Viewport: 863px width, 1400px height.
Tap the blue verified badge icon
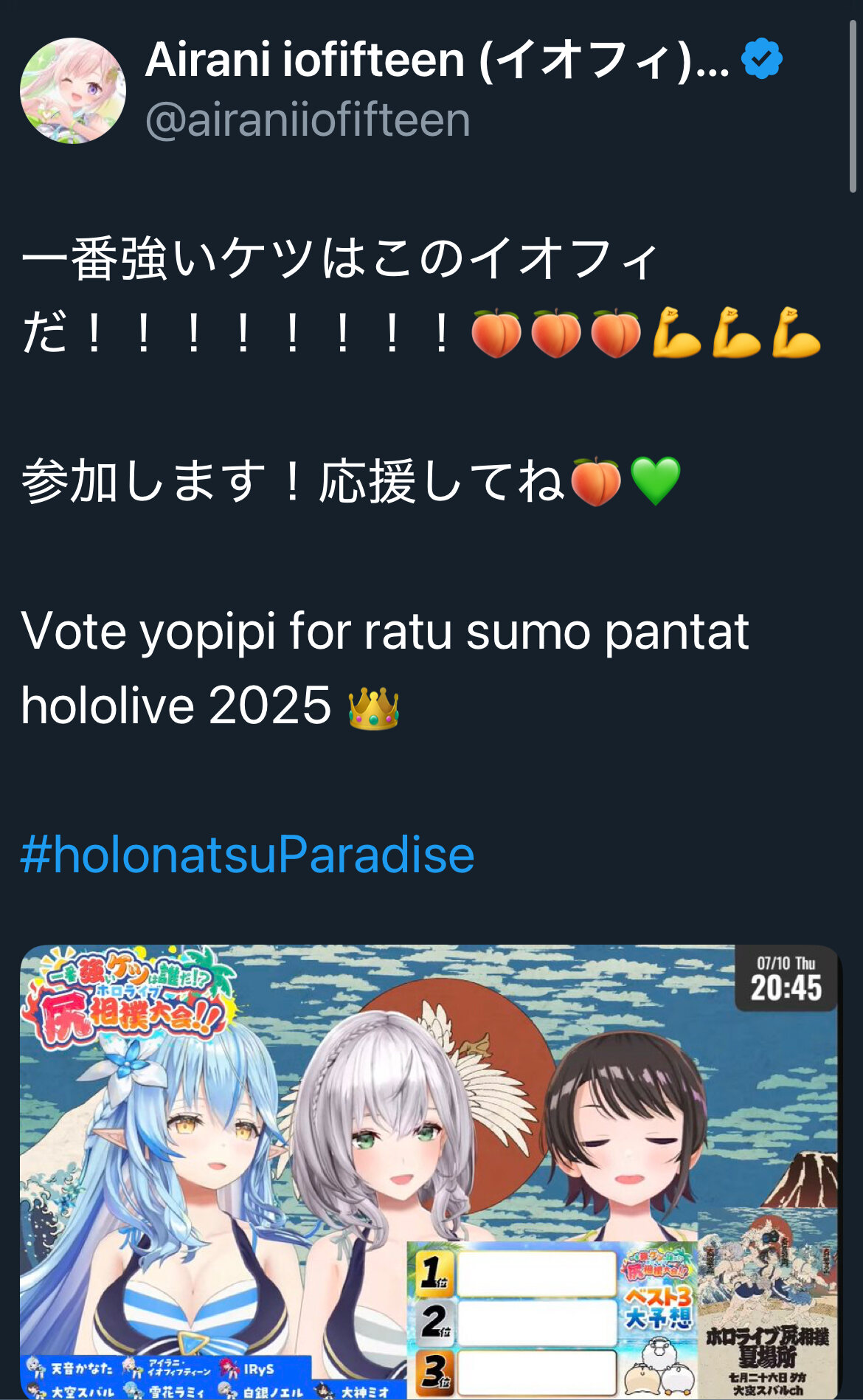coord(762,59)
